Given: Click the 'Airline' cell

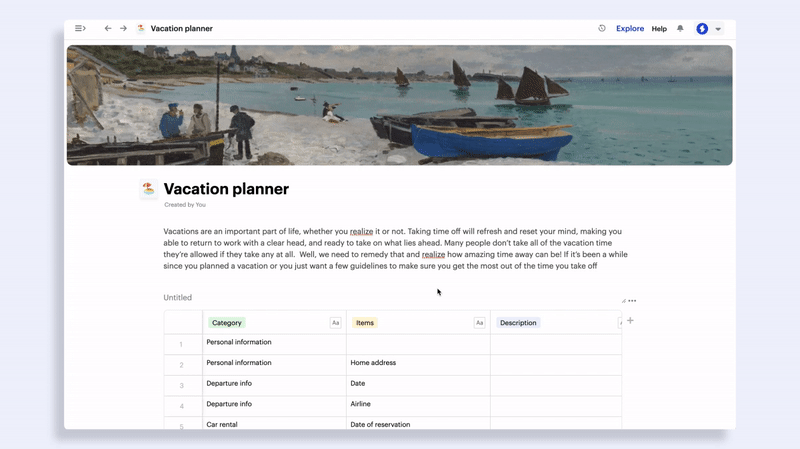Looking at the screenshot, I should tap(418, 406).
